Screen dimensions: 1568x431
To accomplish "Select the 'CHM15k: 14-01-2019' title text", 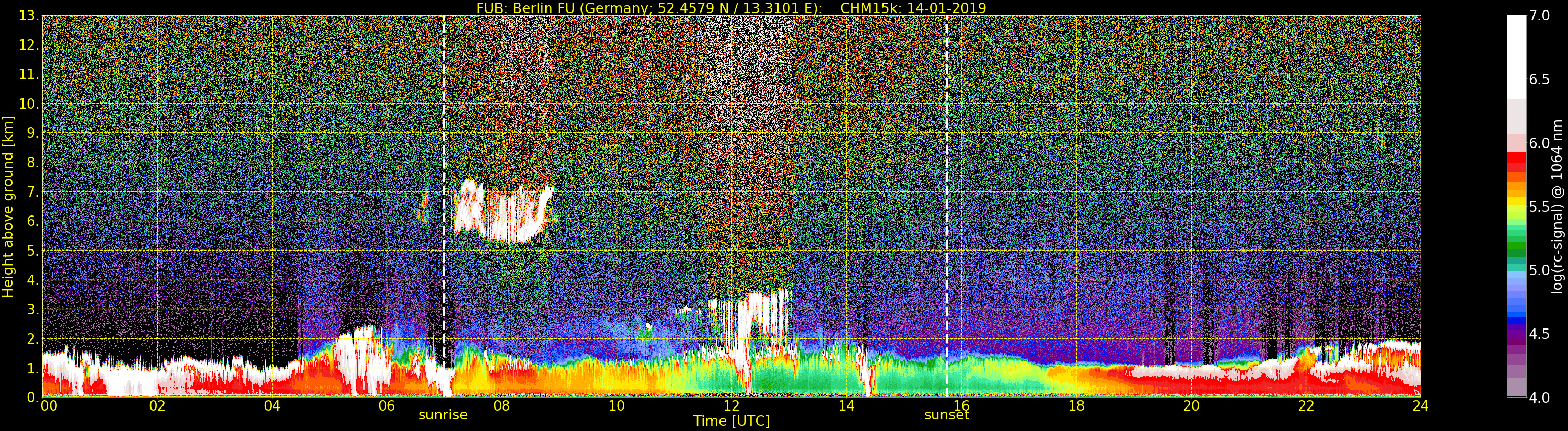I will [x=913, y=8].
